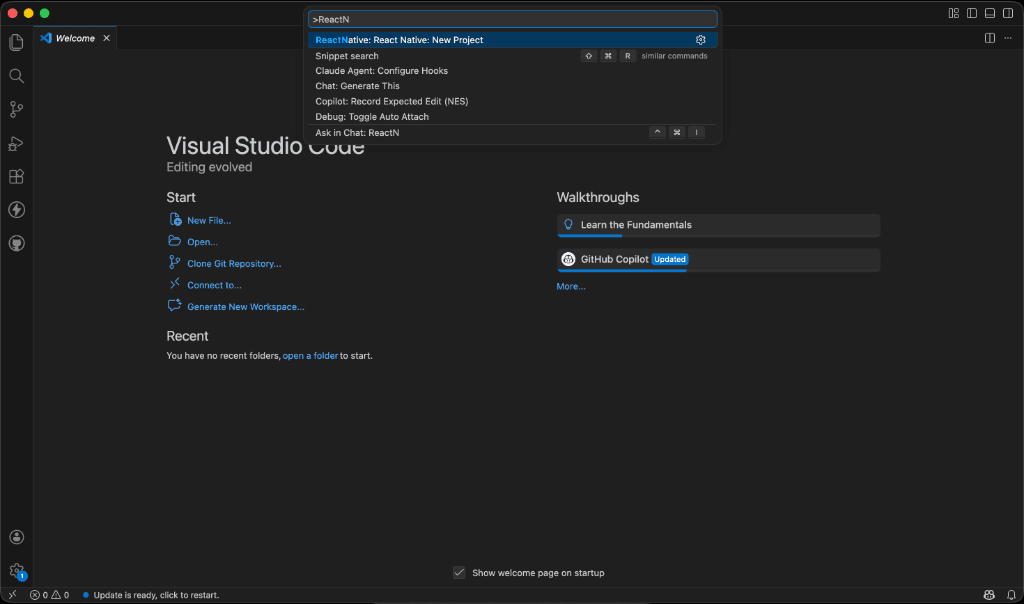Select the Welcome tab
This screenshot has height=604, width=1024.
(x=75, y=38)
